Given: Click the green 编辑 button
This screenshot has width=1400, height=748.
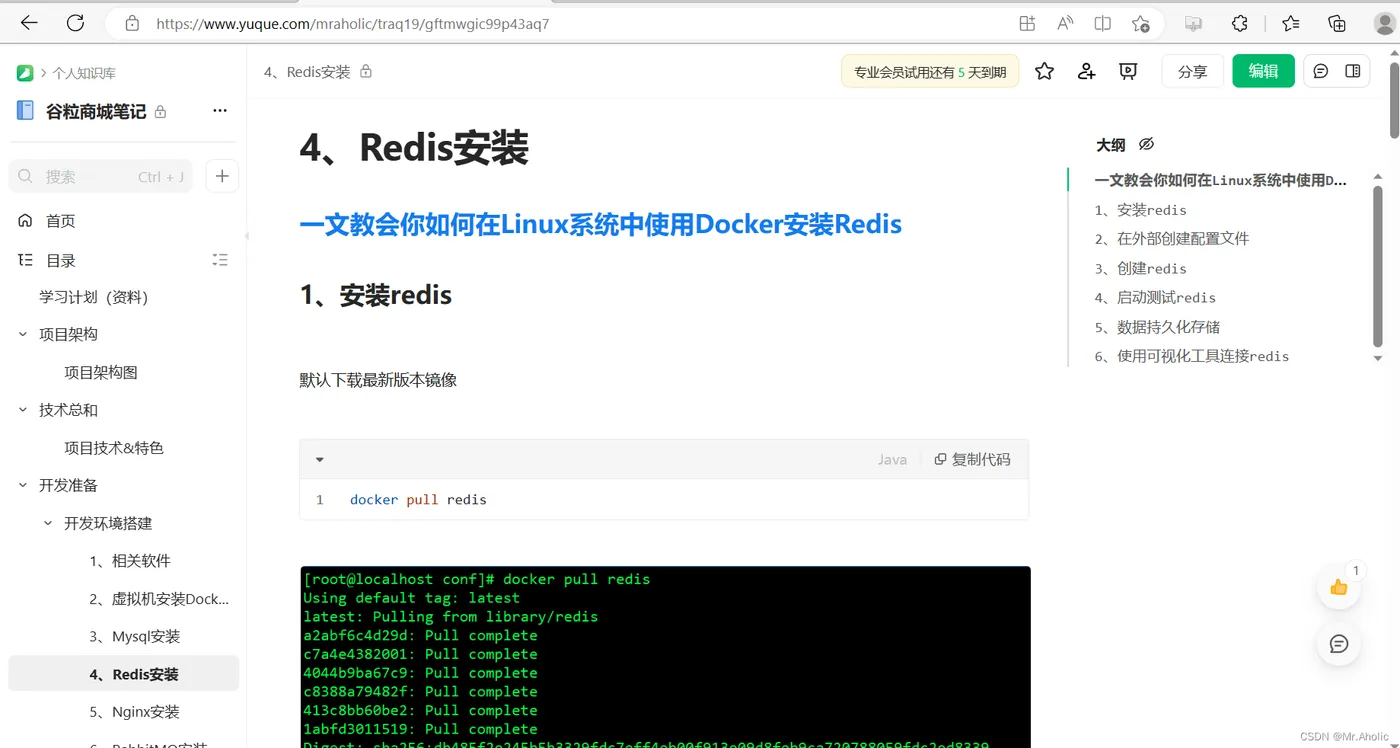Looking at the screenshot, I should [x=1263, y=71].
